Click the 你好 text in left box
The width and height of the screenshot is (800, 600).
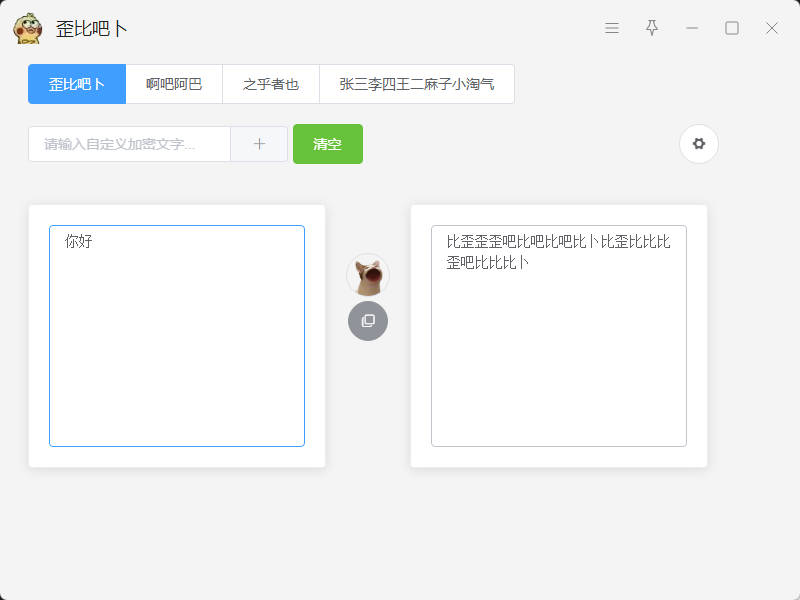(x=78, y=241)
